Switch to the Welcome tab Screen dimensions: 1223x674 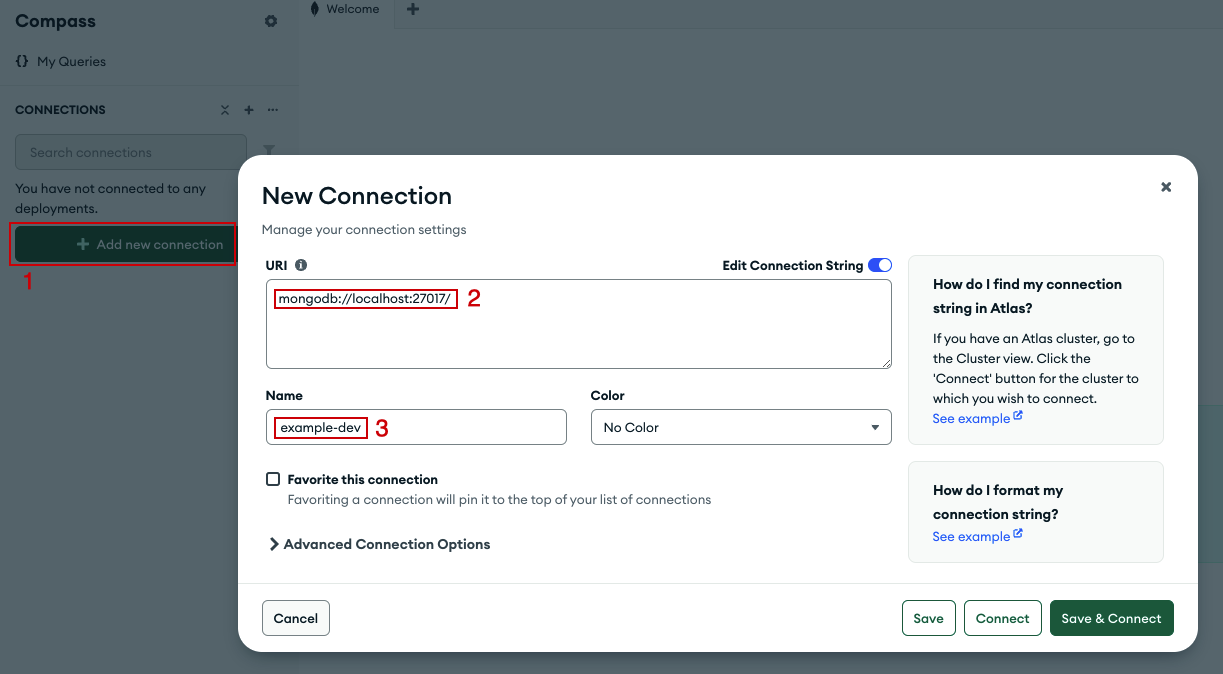point(345,8)
